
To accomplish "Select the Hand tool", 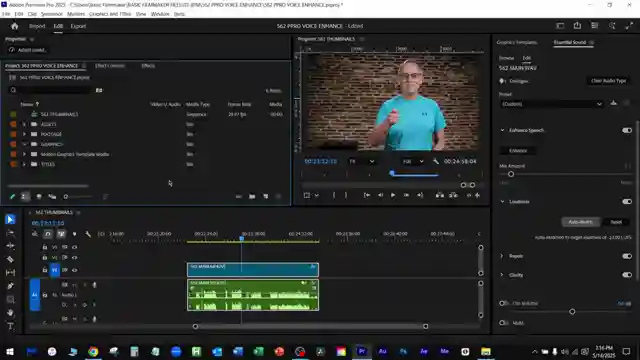I will (11, 313).
